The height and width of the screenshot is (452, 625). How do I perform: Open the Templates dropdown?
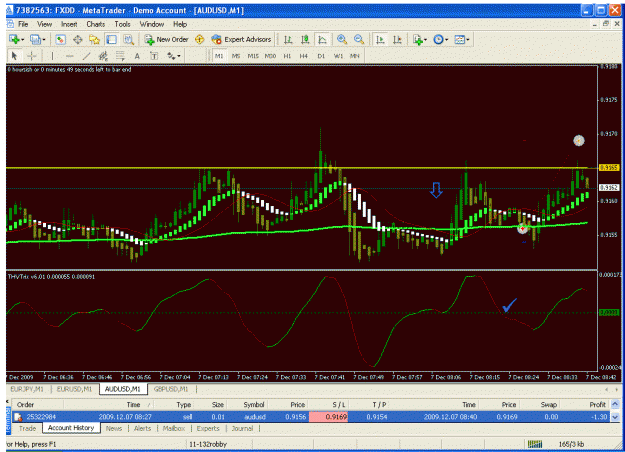point(462,39)
